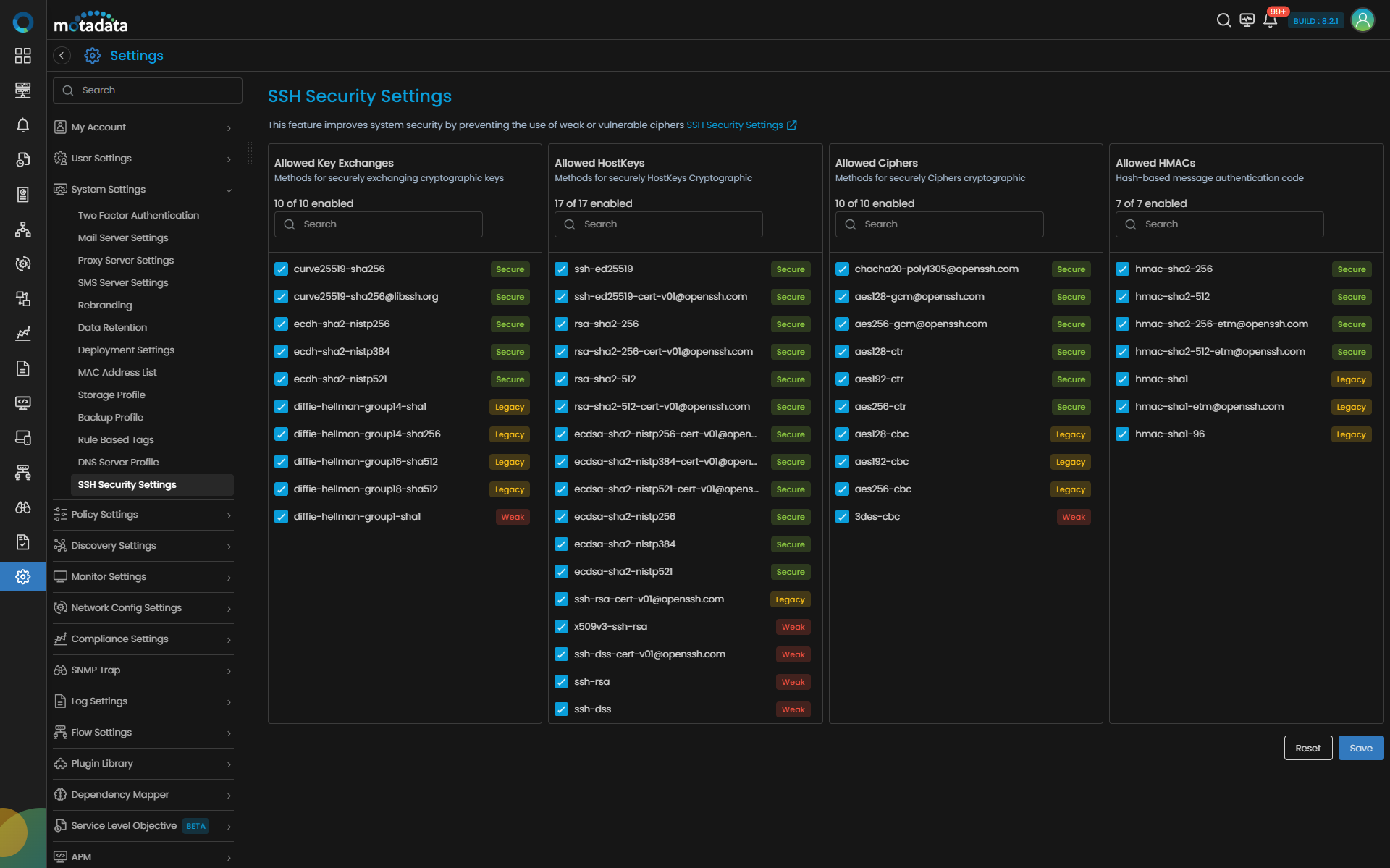Open the monitor health icon in header

point(1247,20)
